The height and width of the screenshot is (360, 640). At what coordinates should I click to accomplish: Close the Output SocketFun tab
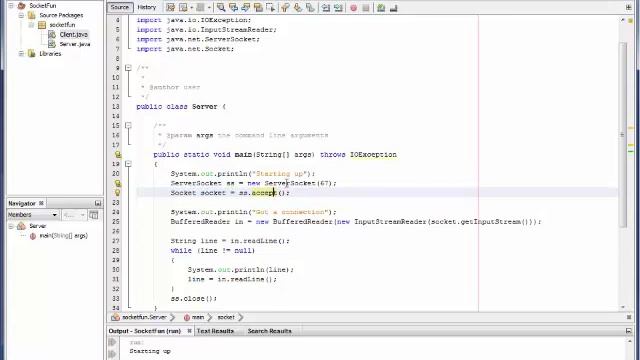[x=189, y=331]
